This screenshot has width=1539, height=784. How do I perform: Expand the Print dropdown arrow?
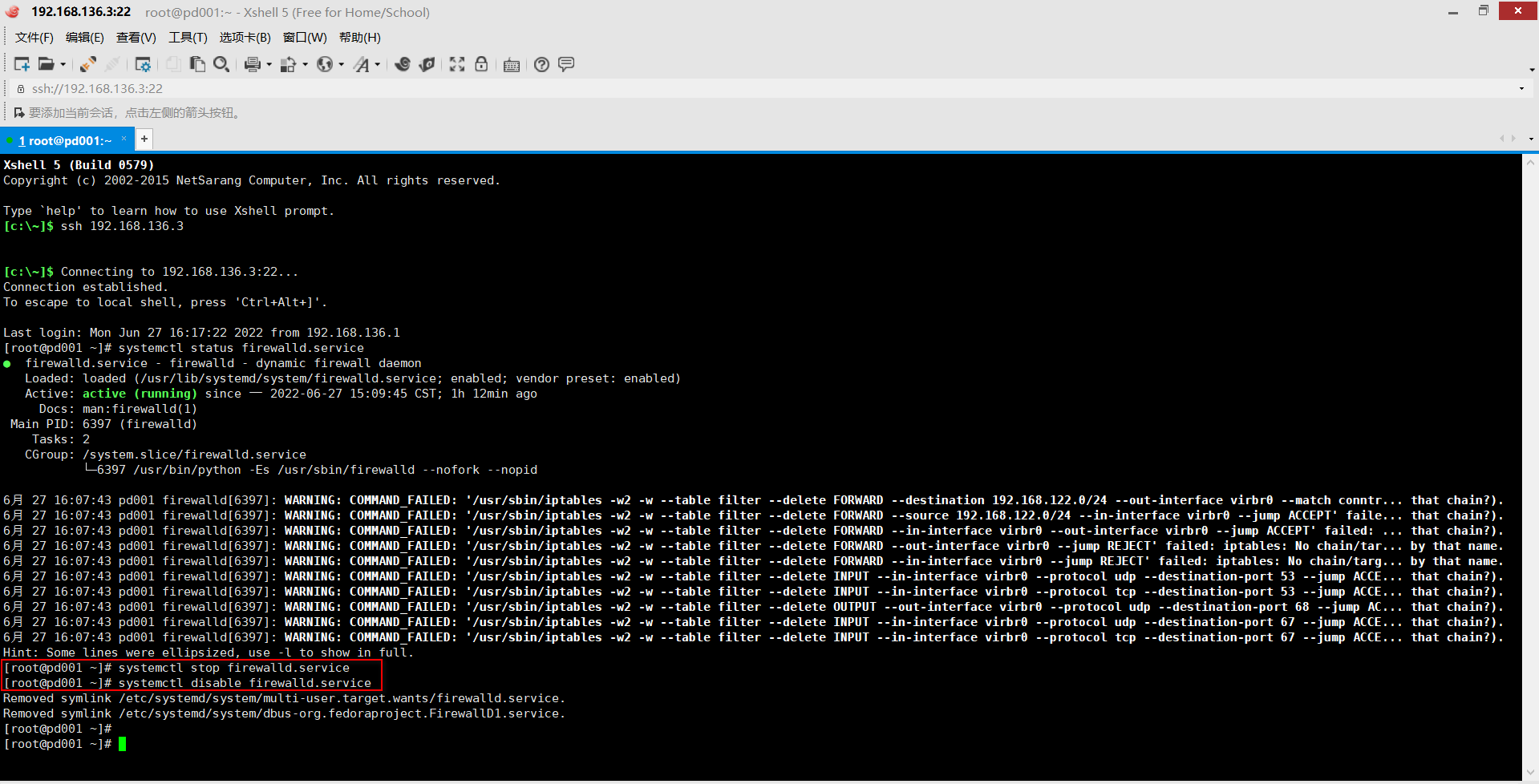[269, 65]
